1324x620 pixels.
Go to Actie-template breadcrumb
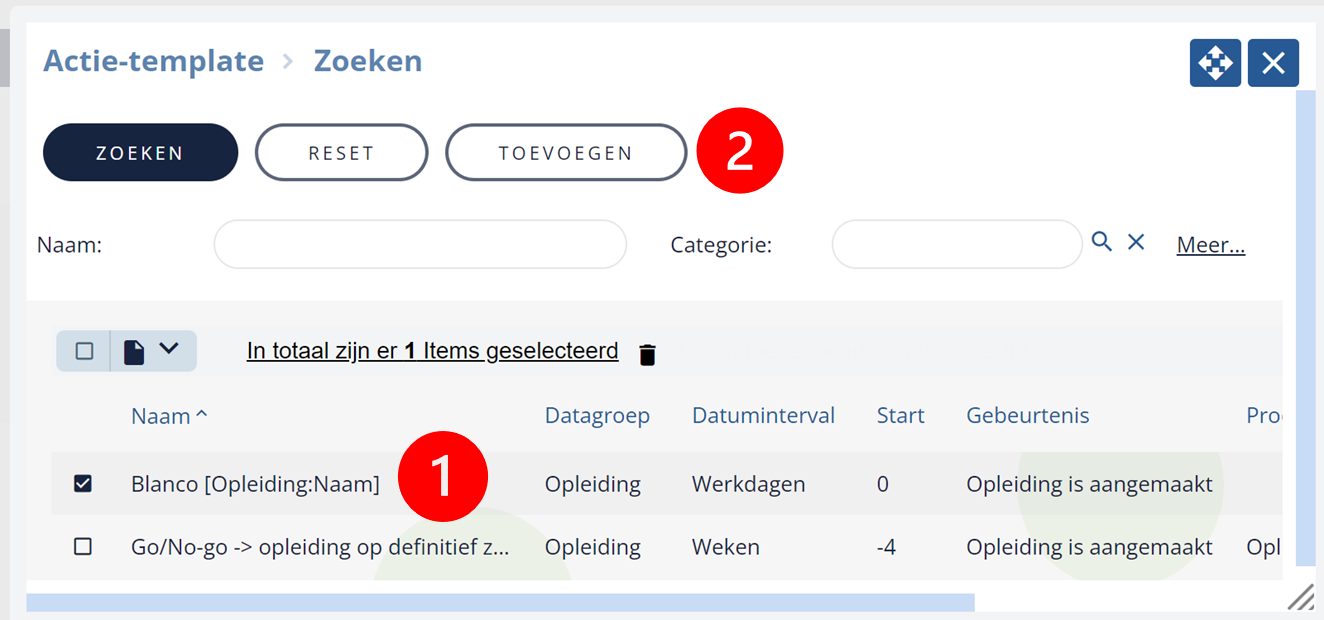pos(153,61)
